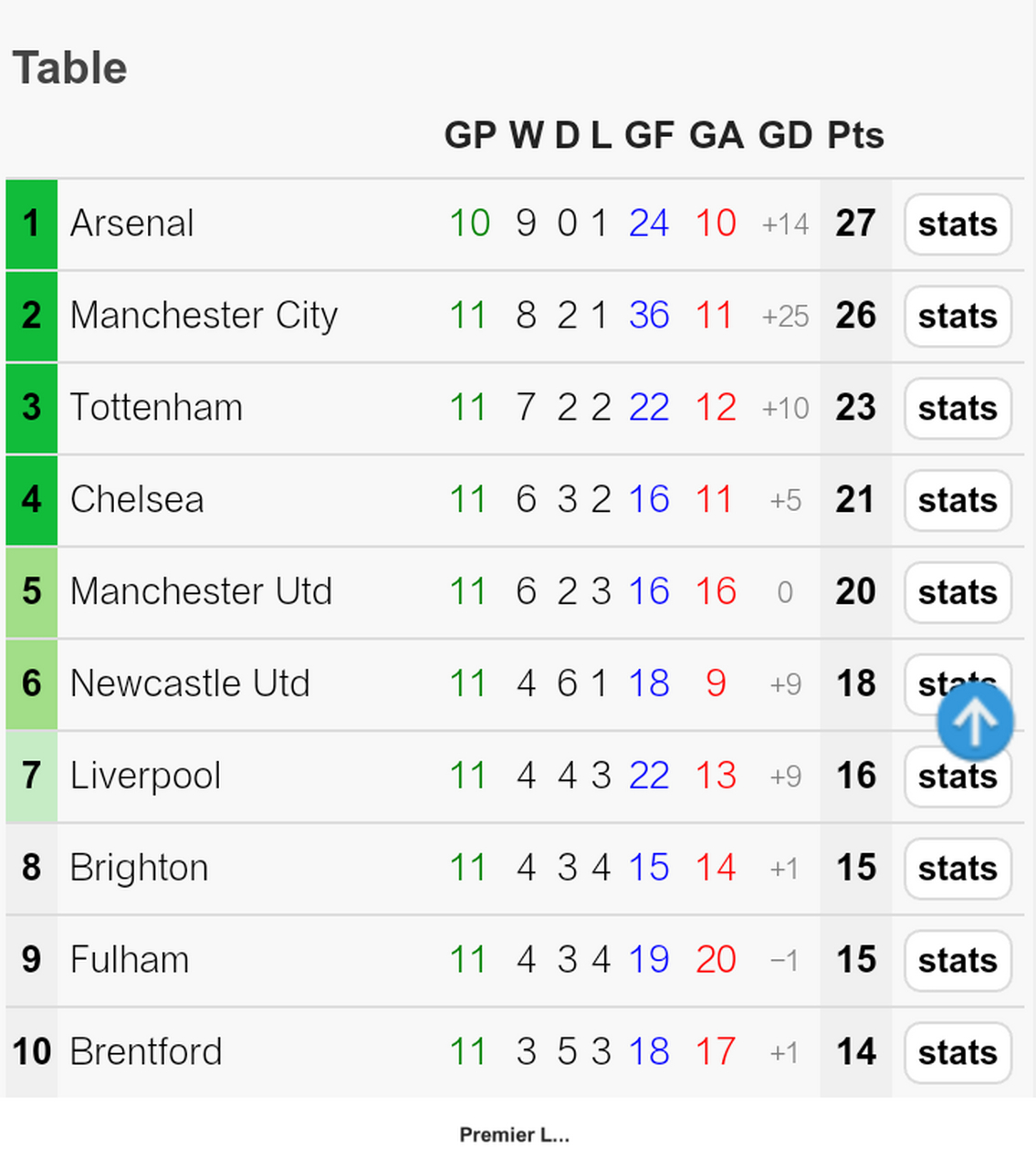The image size is (1036, 1168).
Task: Open stats for Manchester City
Action: click(x=958, y=317)
